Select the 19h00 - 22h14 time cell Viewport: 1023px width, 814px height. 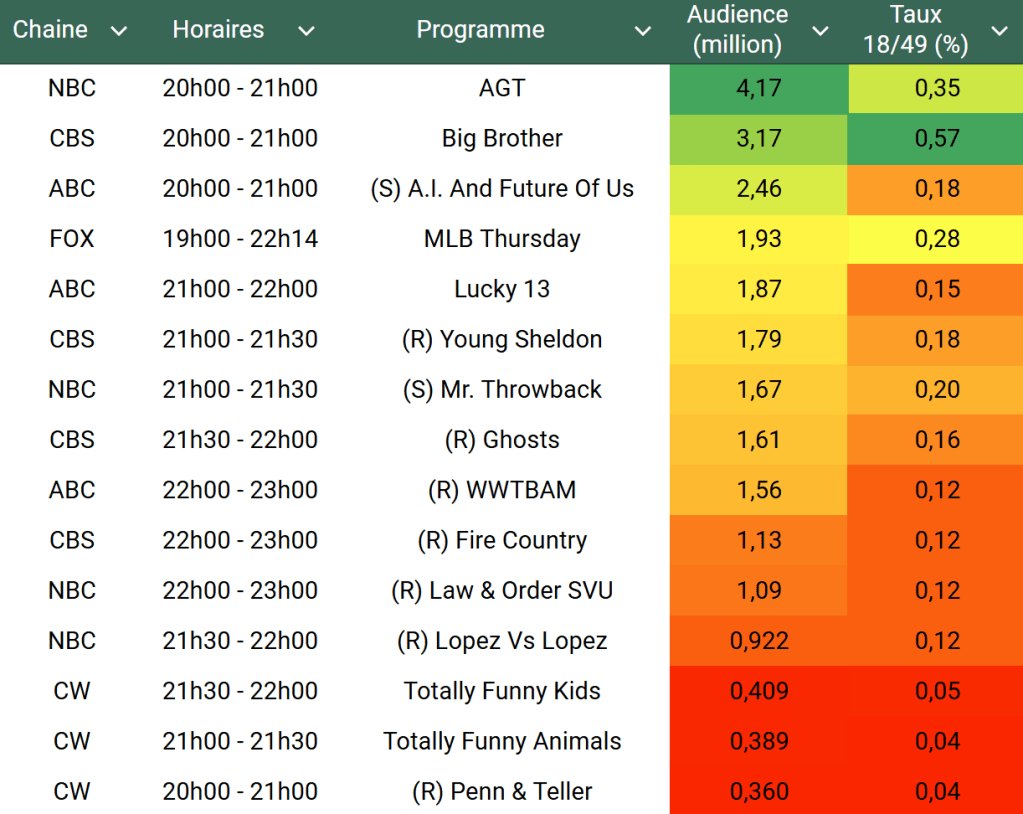240,239
